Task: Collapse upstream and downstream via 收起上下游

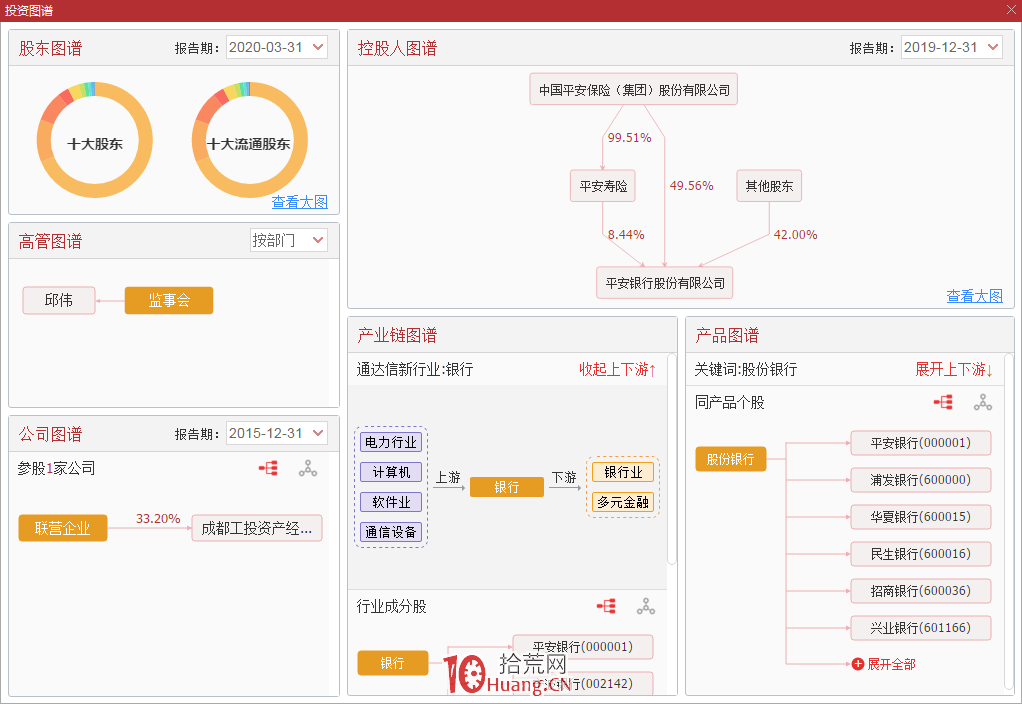Action: click(x=617, y=370)
